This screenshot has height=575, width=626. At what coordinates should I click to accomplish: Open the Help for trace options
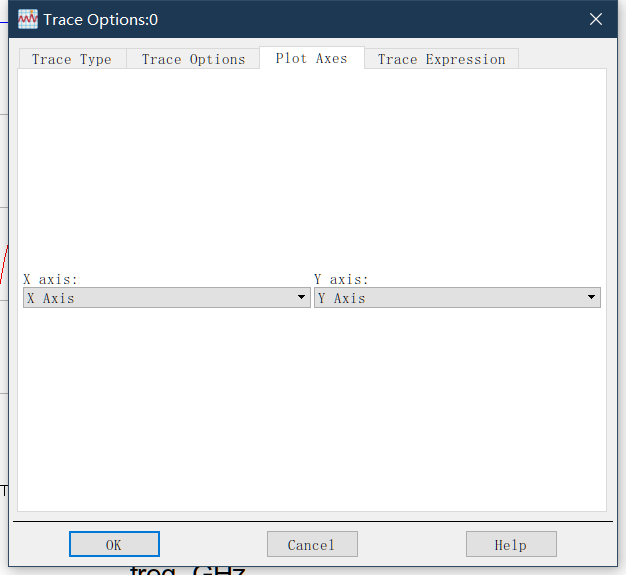511,544
